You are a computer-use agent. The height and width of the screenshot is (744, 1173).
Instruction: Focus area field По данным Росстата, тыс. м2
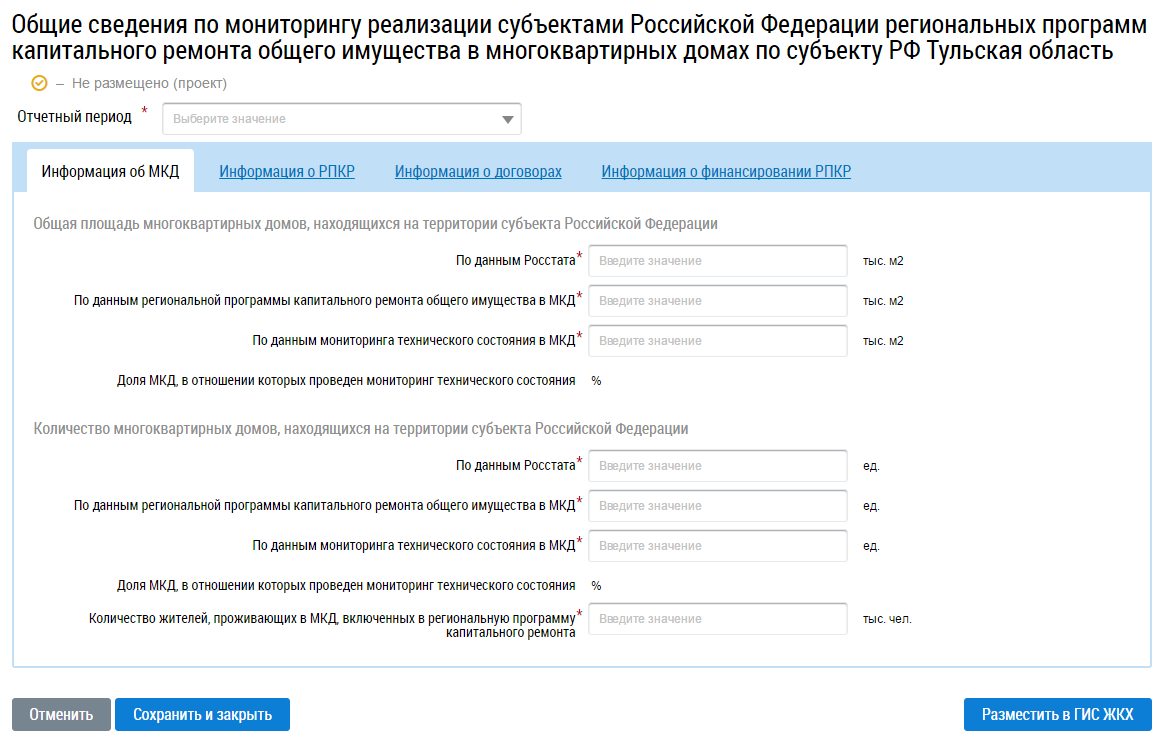(717, 261)
